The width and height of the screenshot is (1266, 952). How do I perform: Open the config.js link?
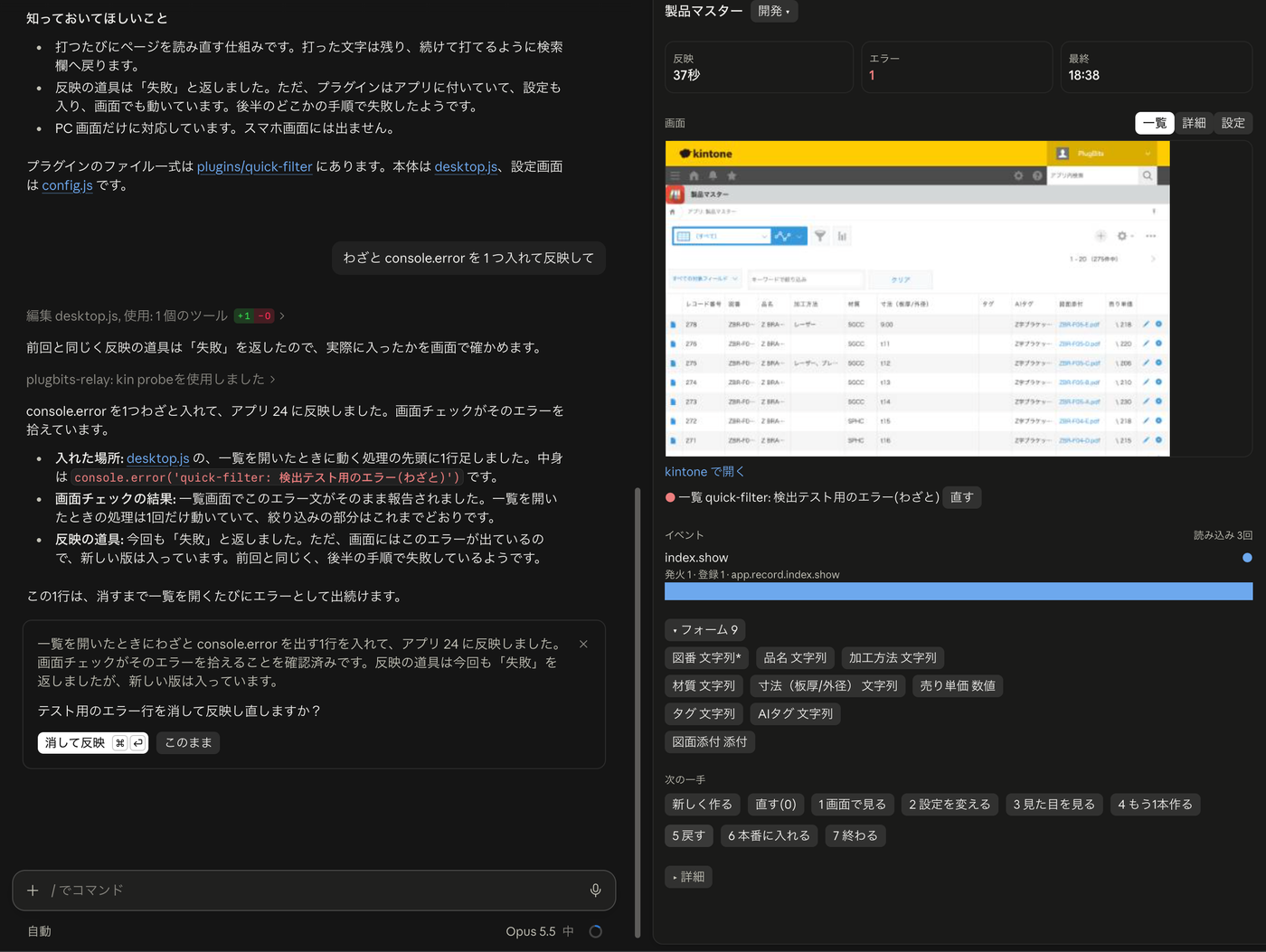tap(67, 185)
